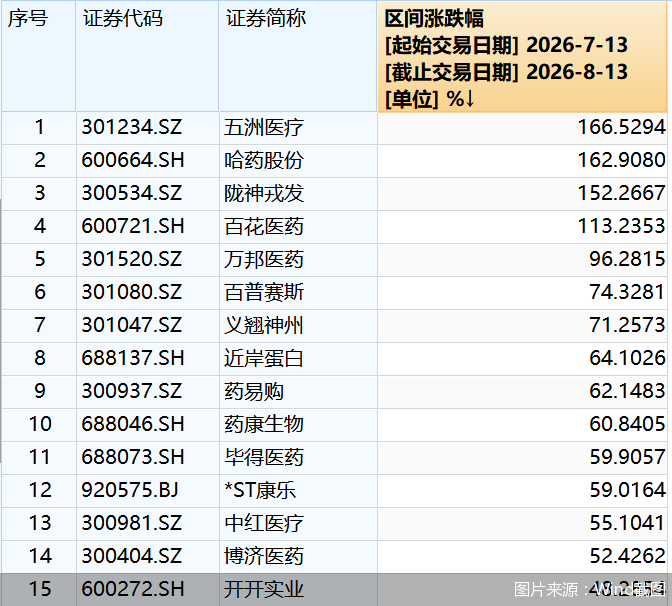Select security name 五洲医疗
Image resolution: width=672 pixels, height=606 pixels.
coord(264,127)
